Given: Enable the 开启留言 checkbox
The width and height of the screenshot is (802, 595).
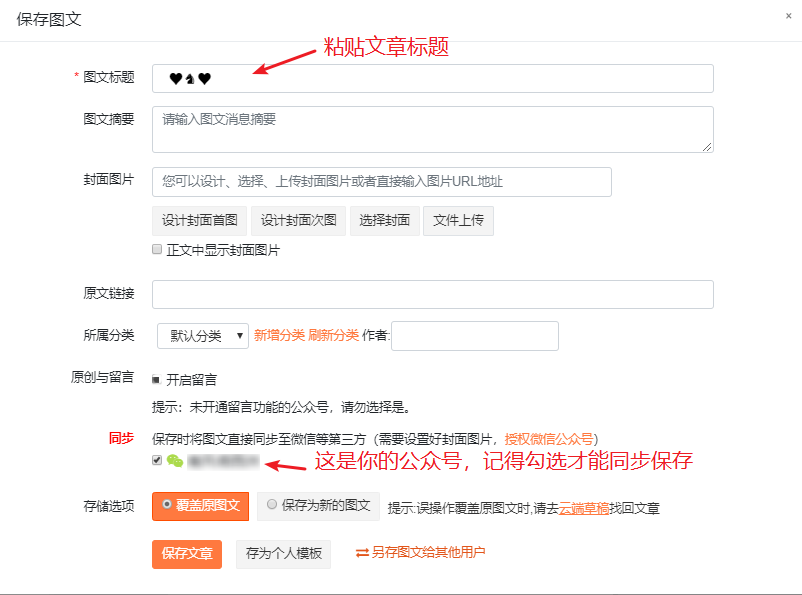Looking at the screenshot, I should tap(156, 379).
